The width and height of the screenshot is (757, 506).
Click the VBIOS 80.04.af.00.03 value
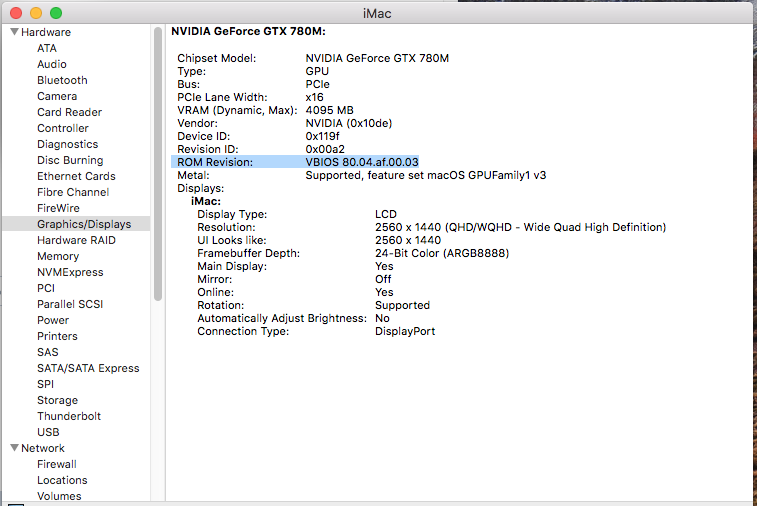[x=362, y=162]
